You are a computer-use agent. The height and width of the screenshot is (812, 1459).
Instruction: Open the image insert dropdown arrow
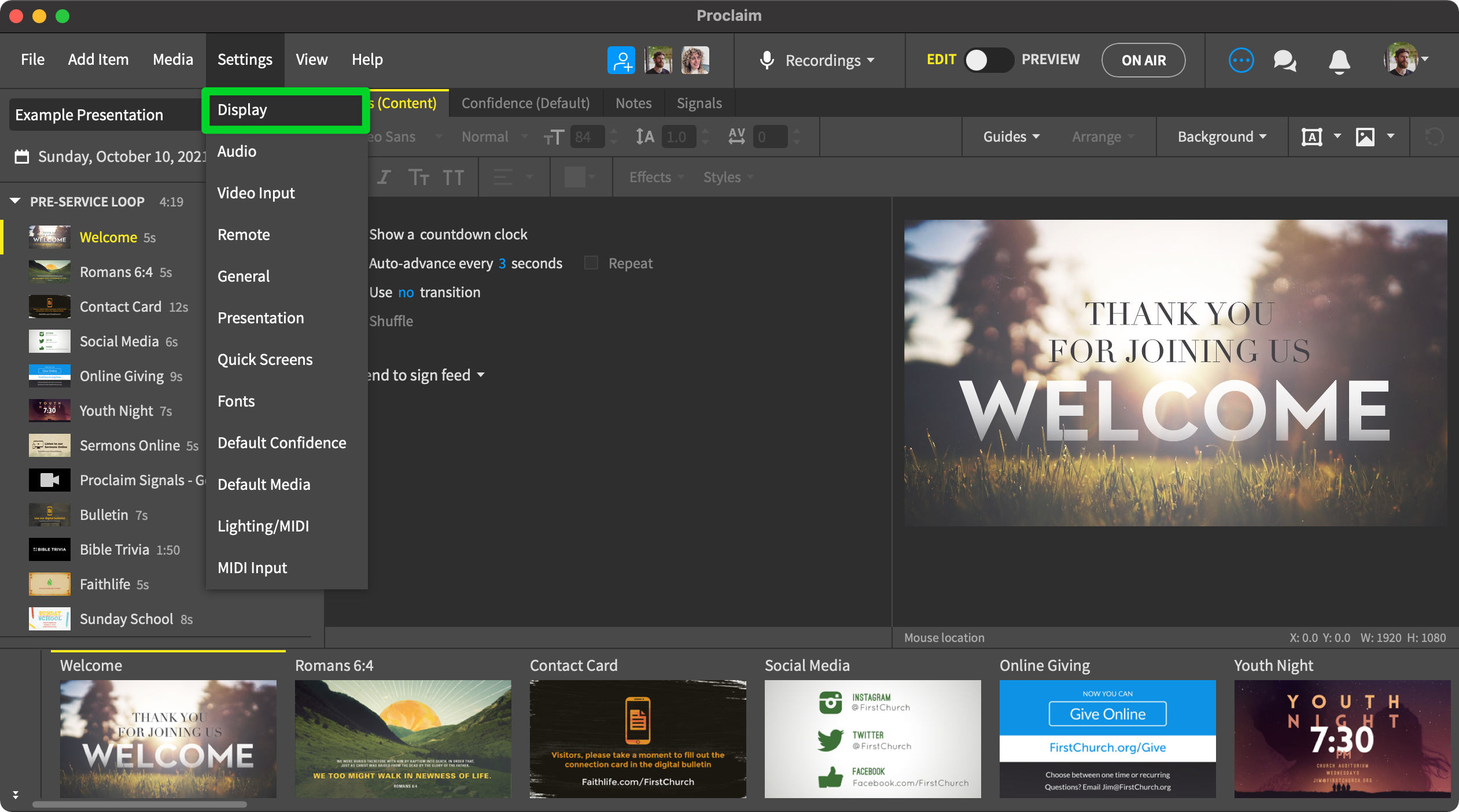(x=1391, y=136)
